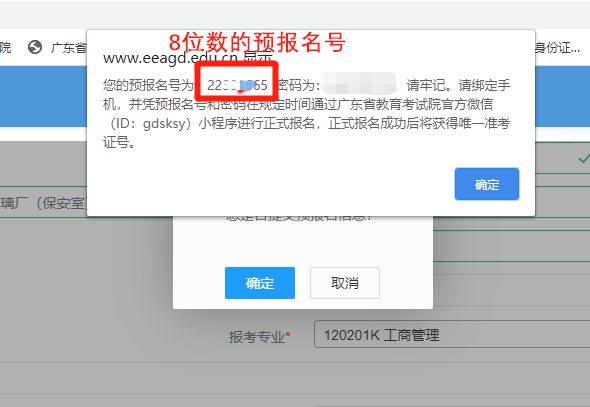This screenshot has width=590, height=407.
Task: Click the red 8位数的预报名号 annotation
Action: tap(257, 42)
